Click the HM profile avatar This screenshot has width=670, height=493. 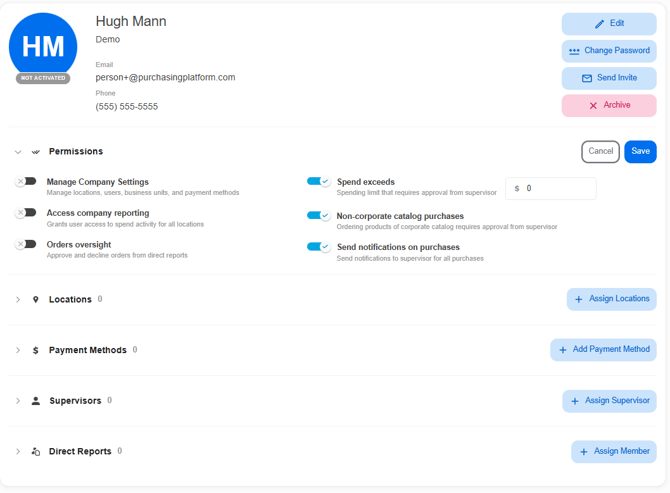[43, 46]
